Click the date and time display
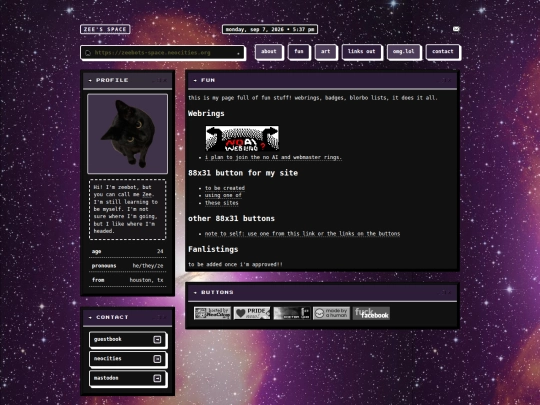The width and height of the screenshot is (540, 405). pos(270,29)
